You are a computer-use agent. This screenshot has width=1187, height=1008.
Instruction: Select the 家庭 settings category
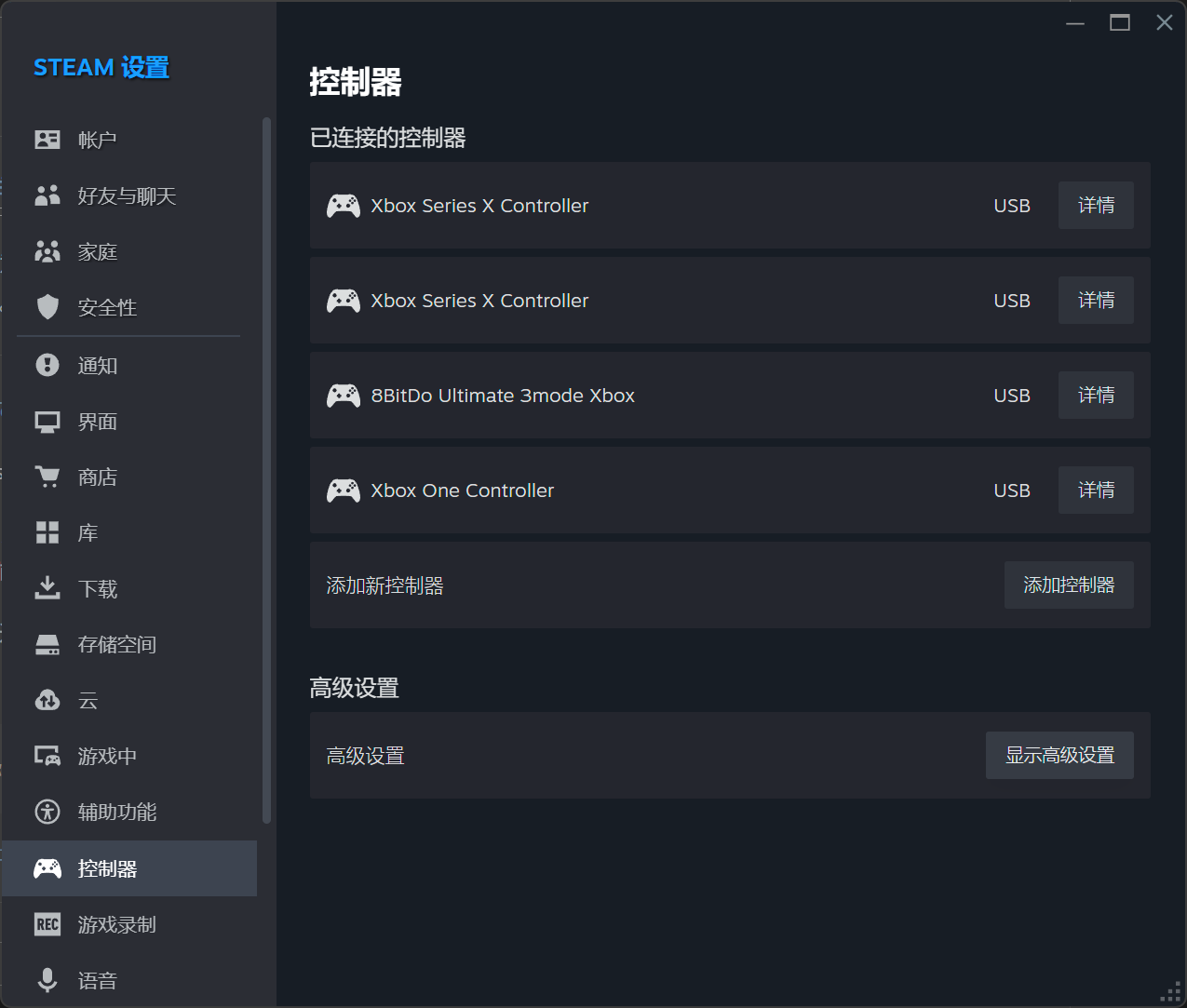(129, 251)
